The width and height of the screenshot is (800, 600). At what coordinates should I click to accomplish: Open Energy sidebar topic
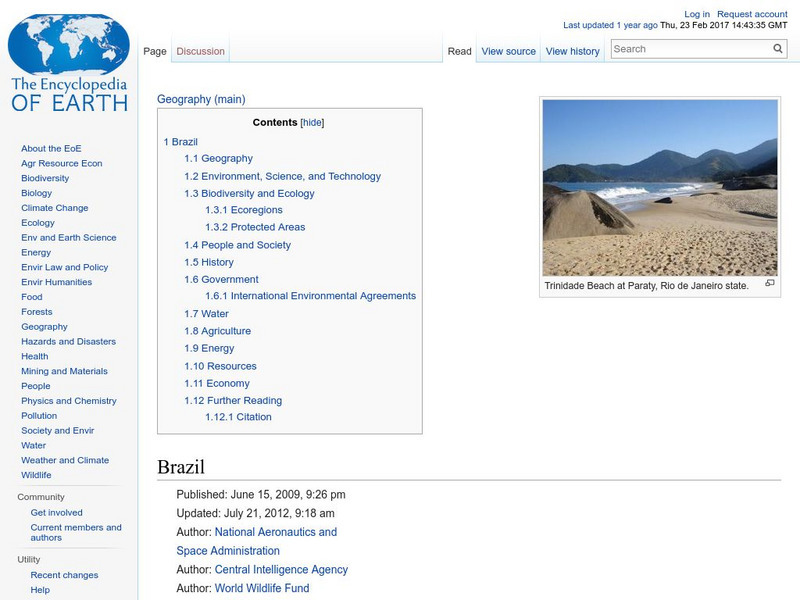tap(36, 252)
